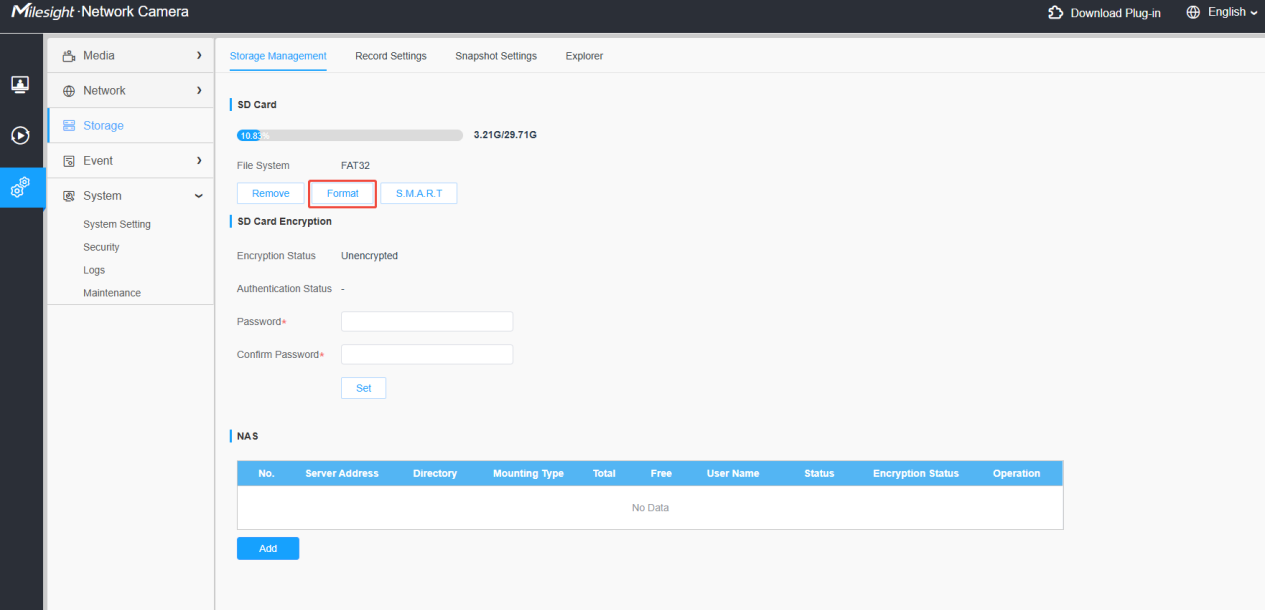This screenshot has height=610, width=1265.
Task: Open S.M.A.R.T info button
Action: click(418, 193)
